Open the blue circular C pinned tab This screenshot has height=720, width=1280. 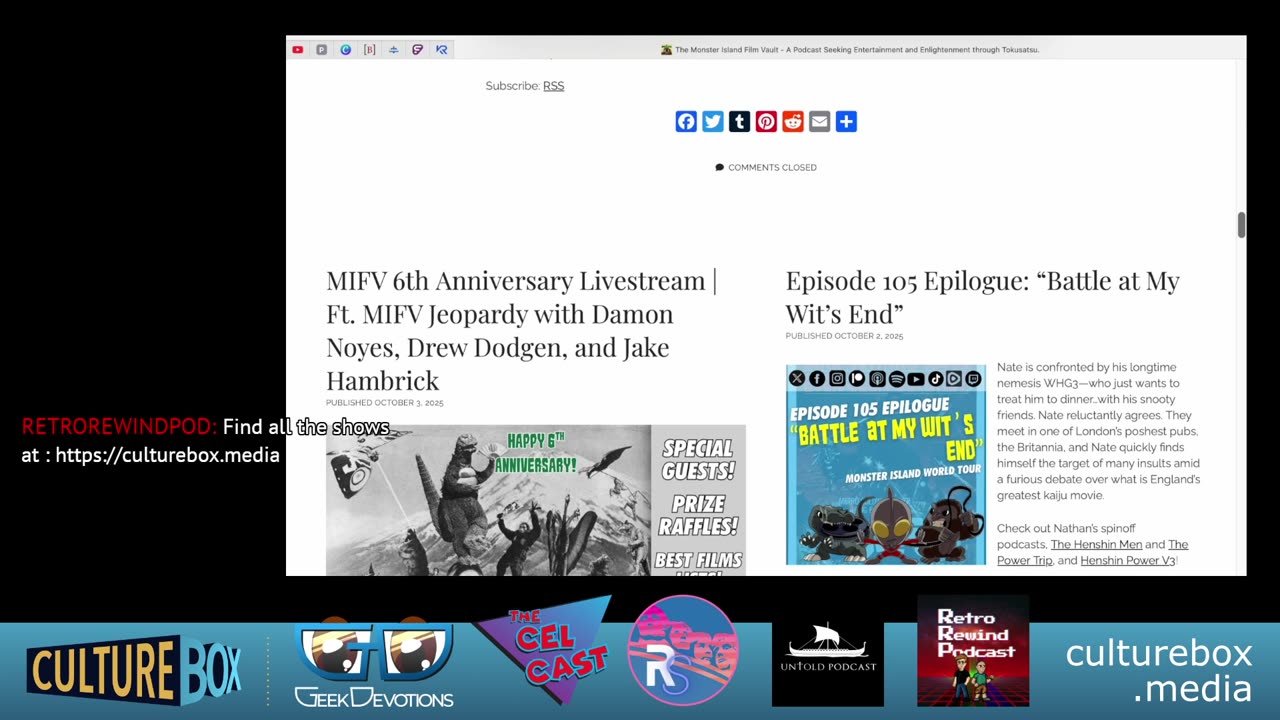(345, 49)
